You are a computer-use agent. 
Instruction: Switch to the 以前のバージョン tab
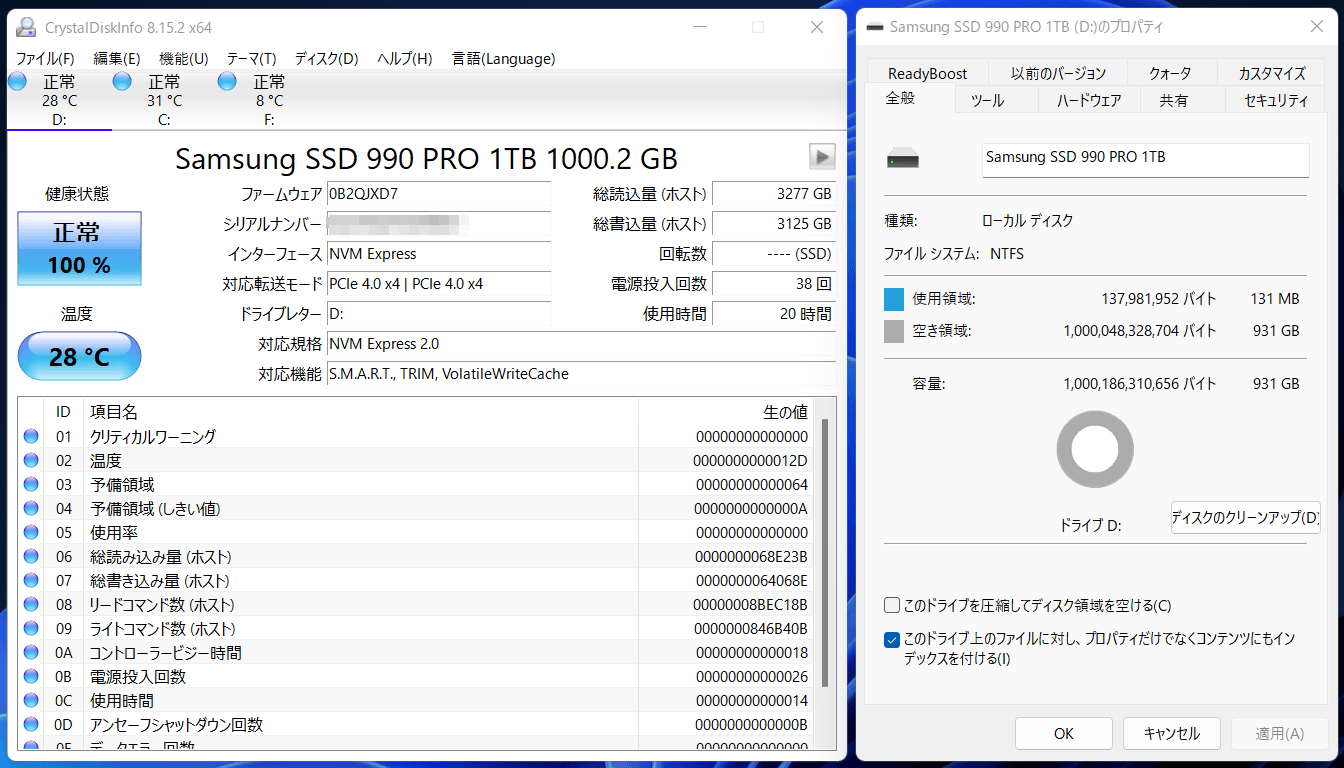click(x=1058, y=73)
